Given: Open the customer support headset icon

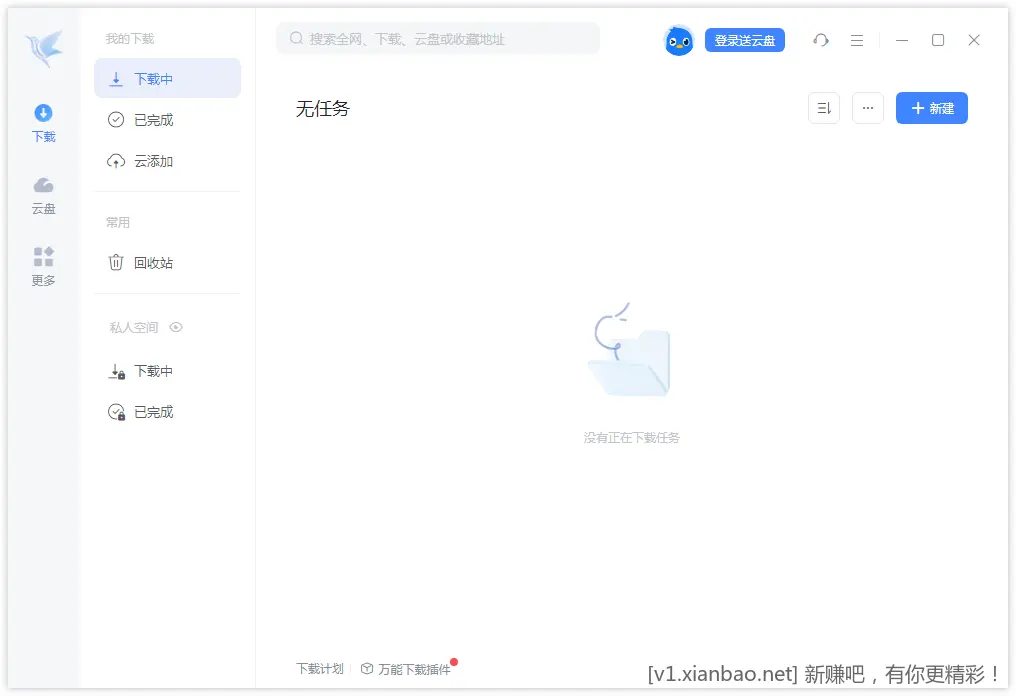Looking at the screenshot, I should (820, 40).
